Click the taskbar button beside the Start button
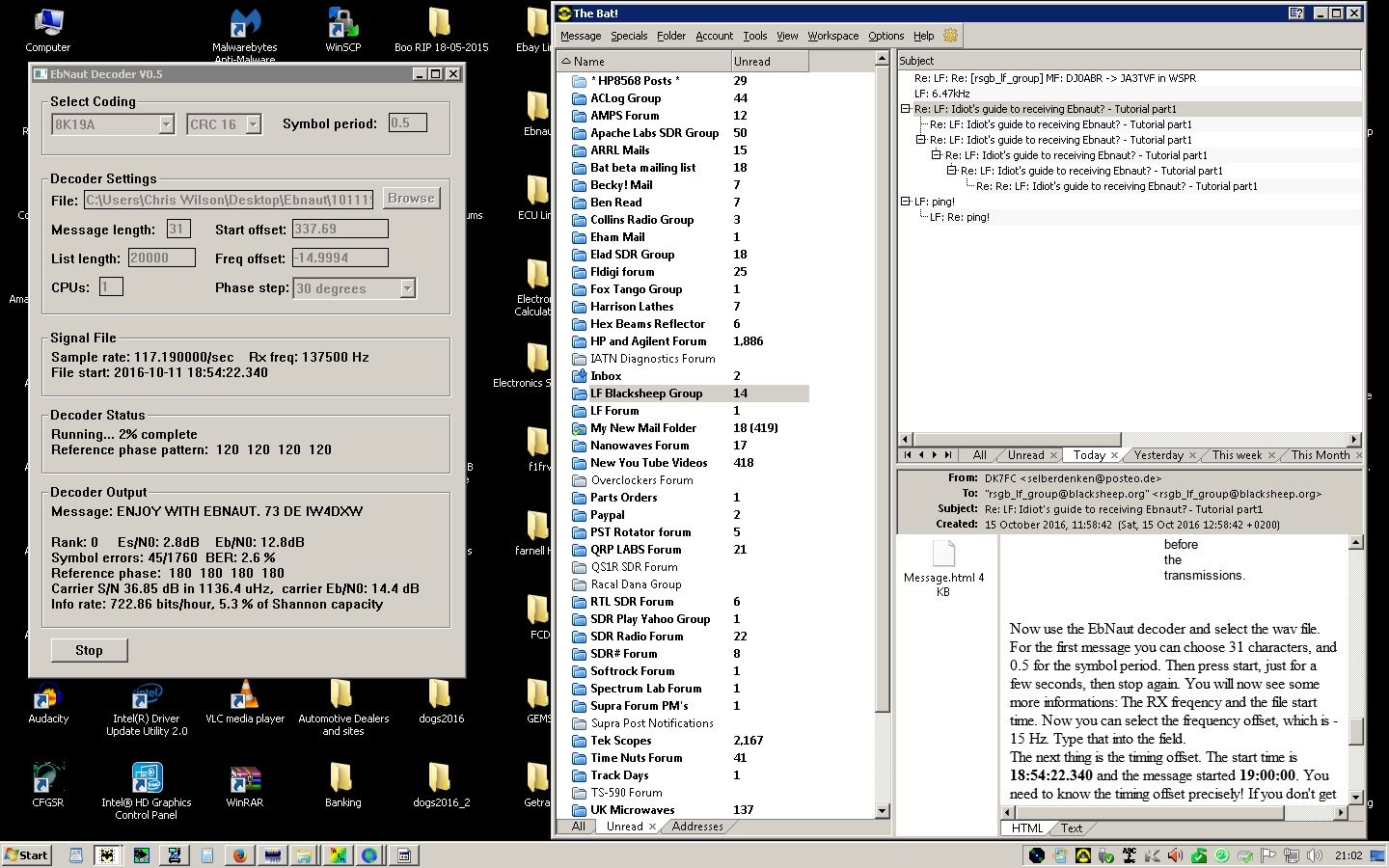The width and height of the screenshot is (1389, 868). 75,855
